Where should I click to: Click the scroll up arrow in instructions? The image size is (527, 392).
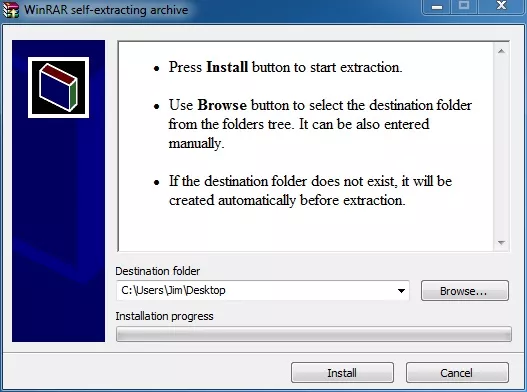pos(501,51)
